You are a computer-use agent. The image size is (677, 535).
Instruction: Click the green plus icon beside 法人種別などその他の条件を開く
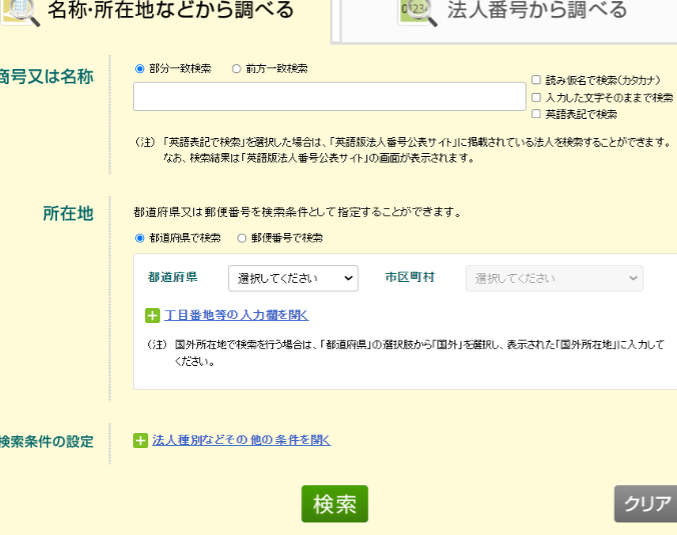click(141, 441)
